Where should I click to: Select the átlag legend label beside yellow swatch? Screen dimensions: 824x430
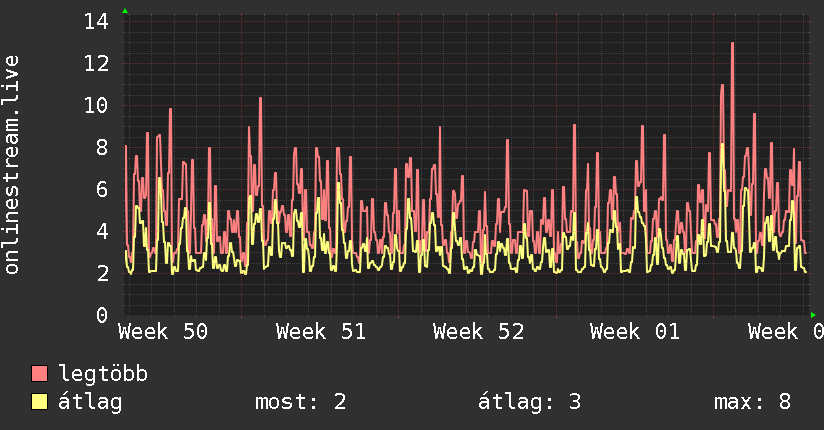click(90, 402)
